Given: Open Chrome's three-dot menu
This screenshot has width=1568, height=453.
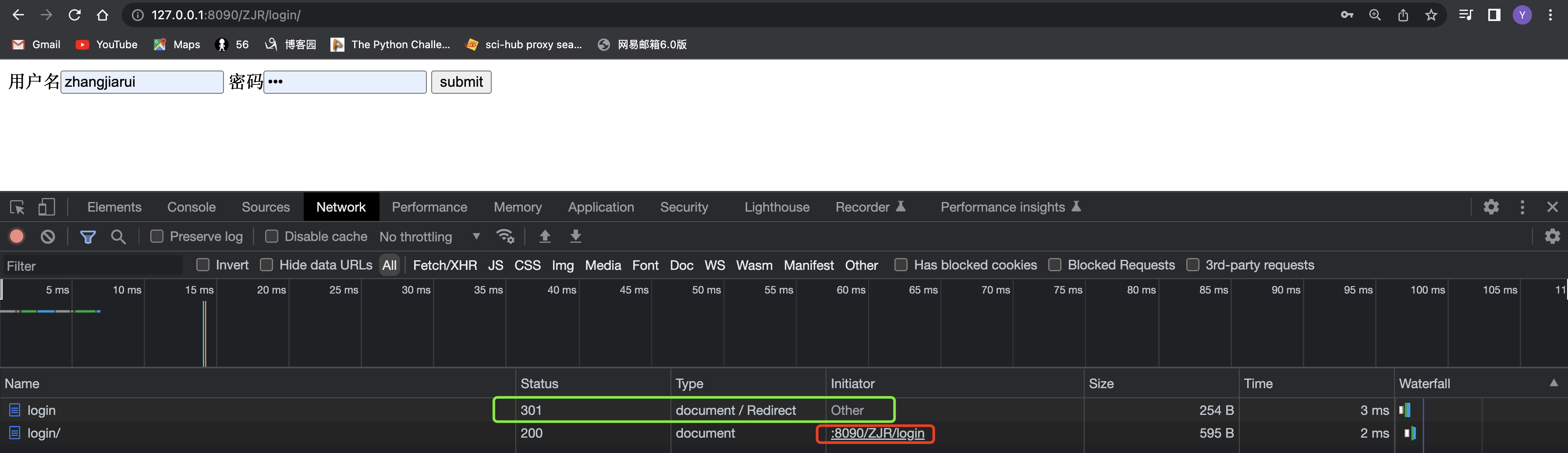Looking at the screenshot, I should click(x=1550, y=15).
